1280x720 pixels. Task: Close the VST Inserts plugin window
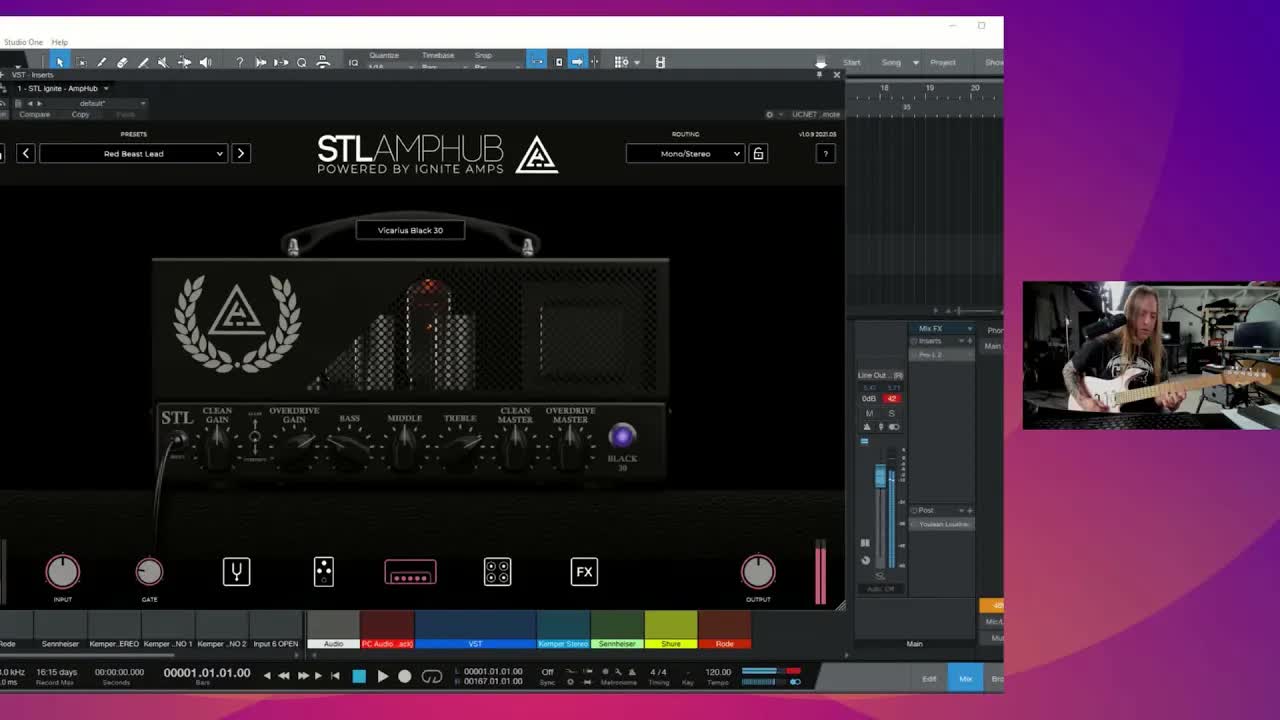tap(837, 75)
